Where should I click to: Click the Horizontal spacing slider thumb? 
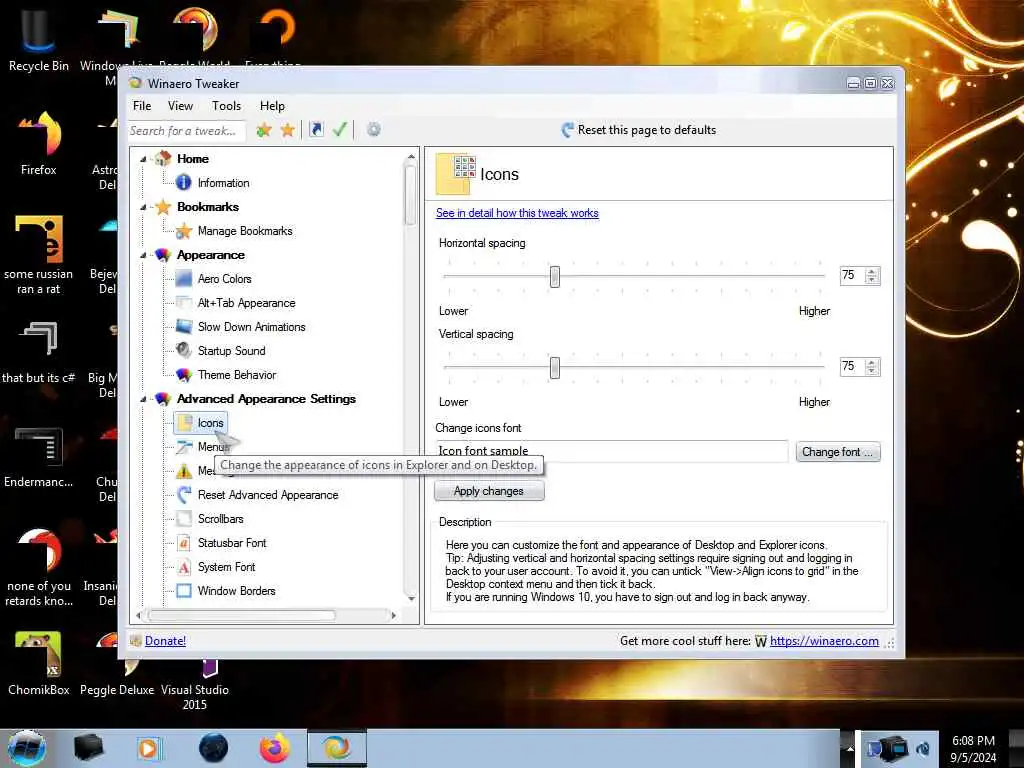[x=554, y=277]
